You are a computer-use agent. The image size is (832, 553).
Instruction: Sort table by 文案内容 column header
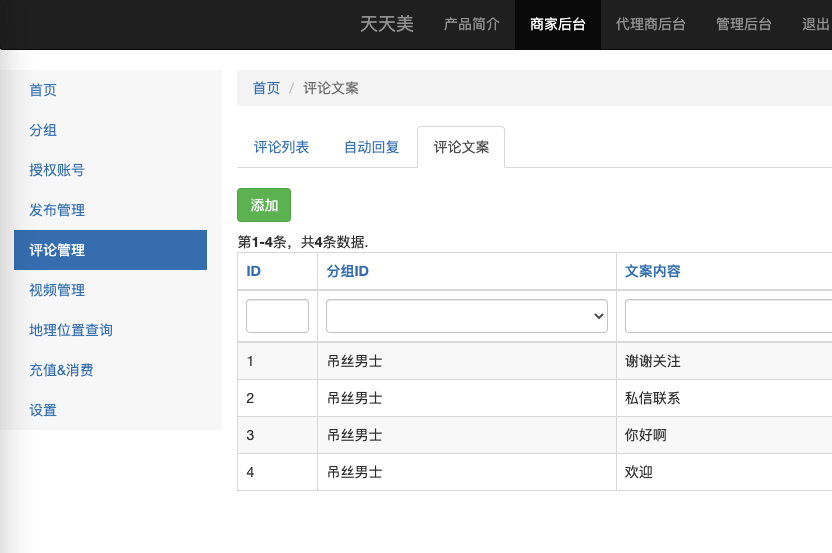pos(652,271)
